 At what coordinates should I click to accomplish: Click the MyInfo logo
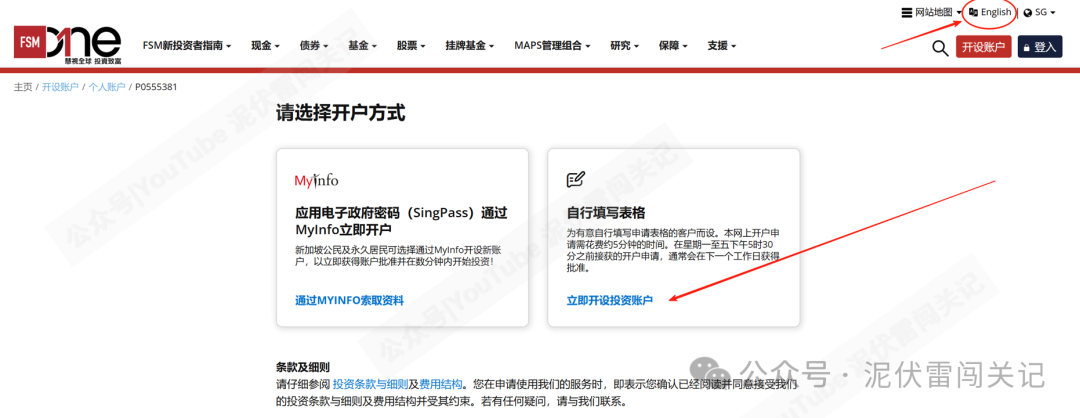click(316, 180)
